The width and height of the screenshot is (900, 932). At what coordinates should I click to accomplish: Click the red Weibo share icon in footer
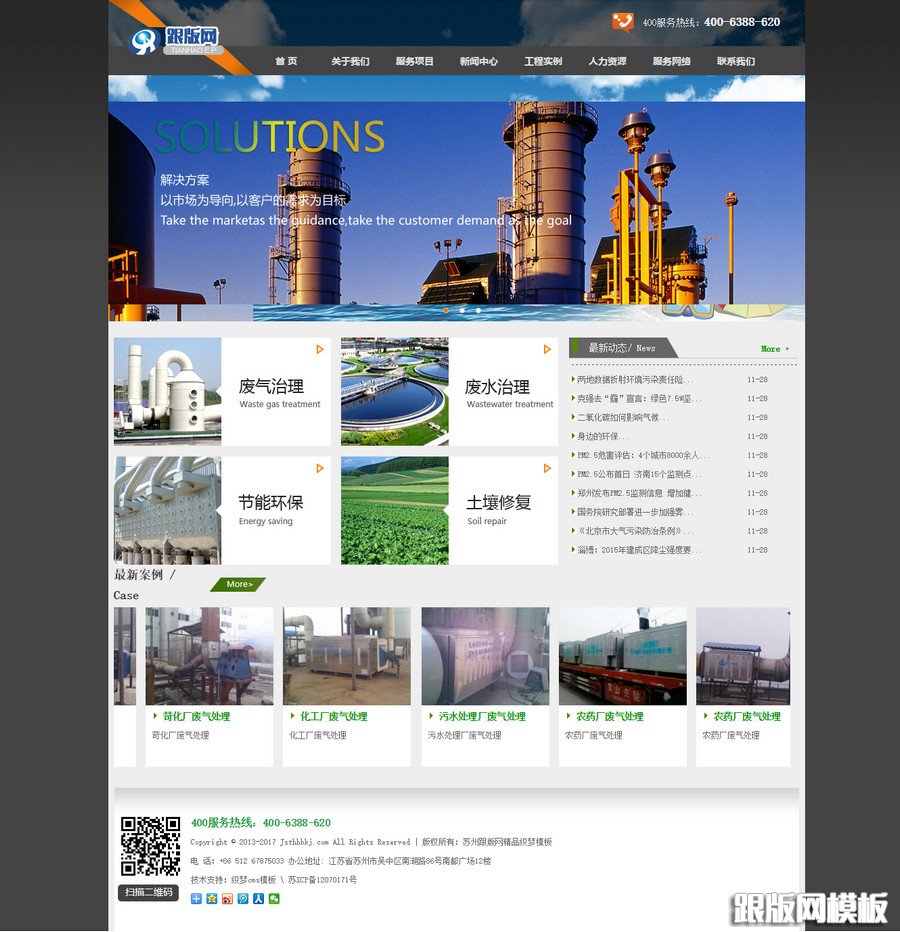(227, 899)
